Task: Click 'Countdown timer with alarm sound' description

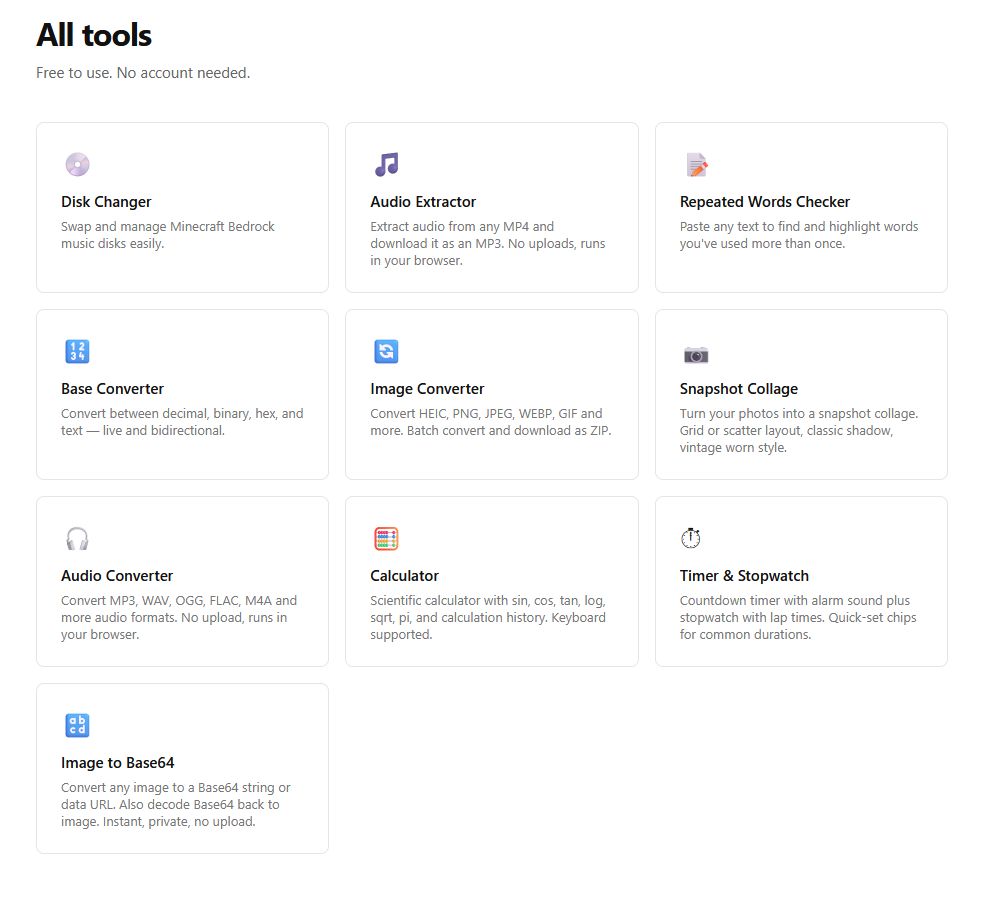Action: coord(798,618)
